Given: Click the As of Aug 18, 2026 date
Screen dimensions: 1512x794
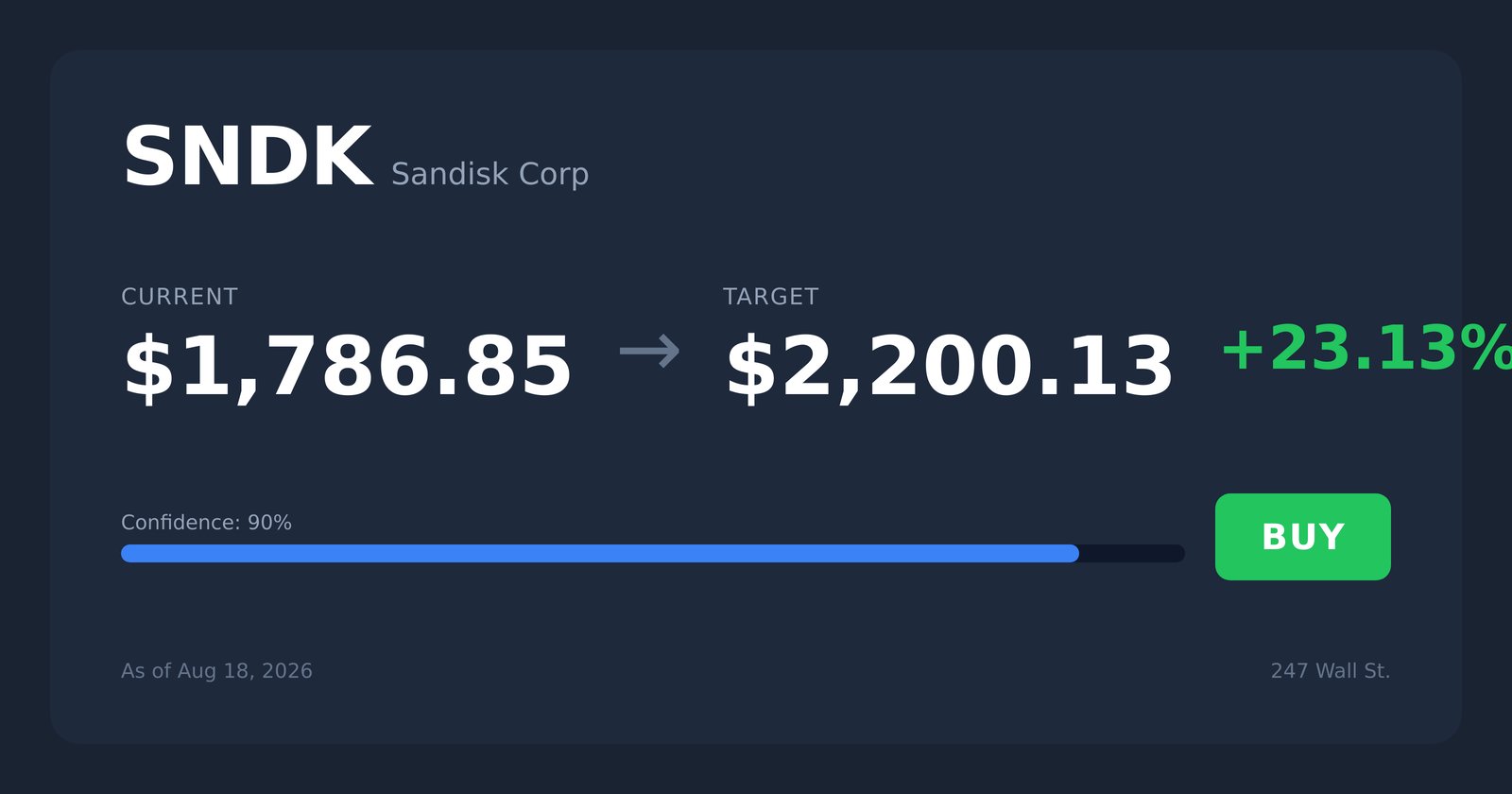Looking at the screenshot, I should pyautogui.click(x=216, y=671).
